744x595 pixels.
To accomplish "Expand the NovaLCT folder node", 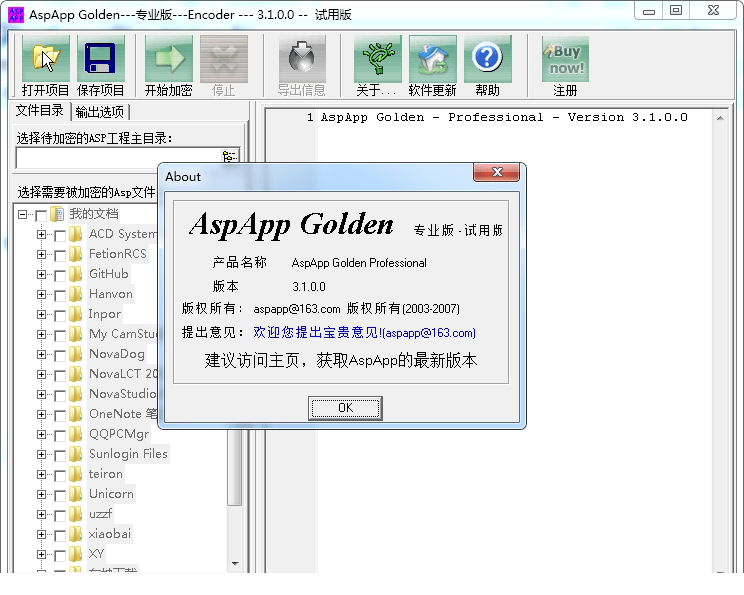I will (41, 374).
